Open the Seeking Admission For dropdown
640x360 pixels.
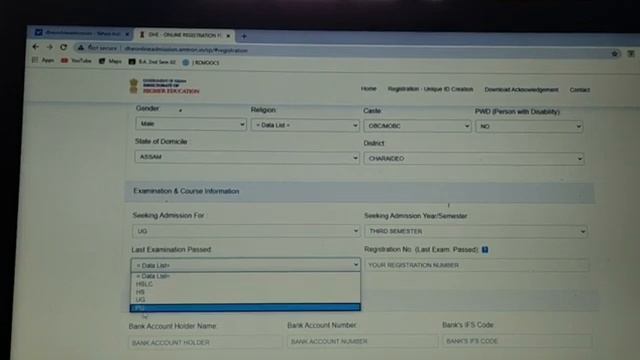pyautogui.click(x=246, y=231)
